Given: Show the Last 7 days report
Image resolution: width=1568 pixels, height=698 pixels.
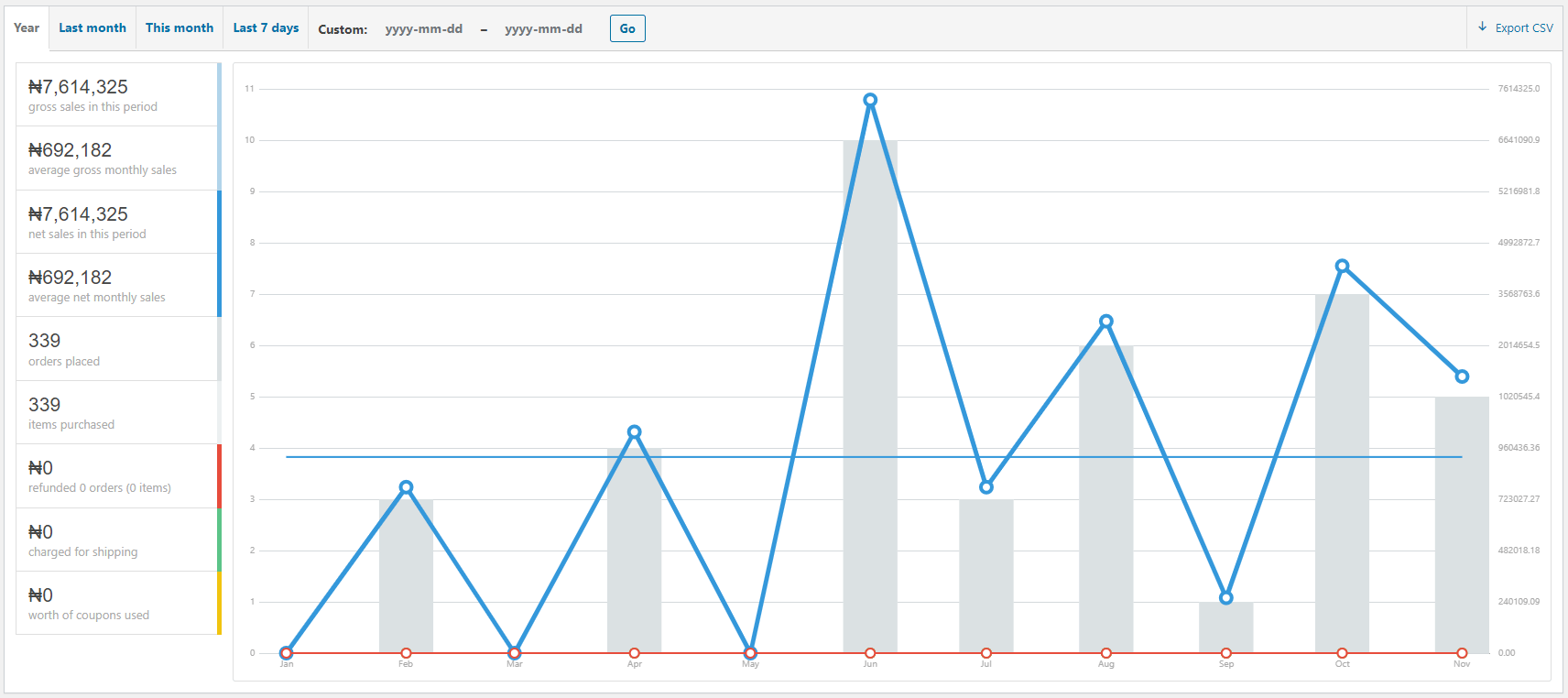Looking at the screenshot, I should click(x=266, y=28).
